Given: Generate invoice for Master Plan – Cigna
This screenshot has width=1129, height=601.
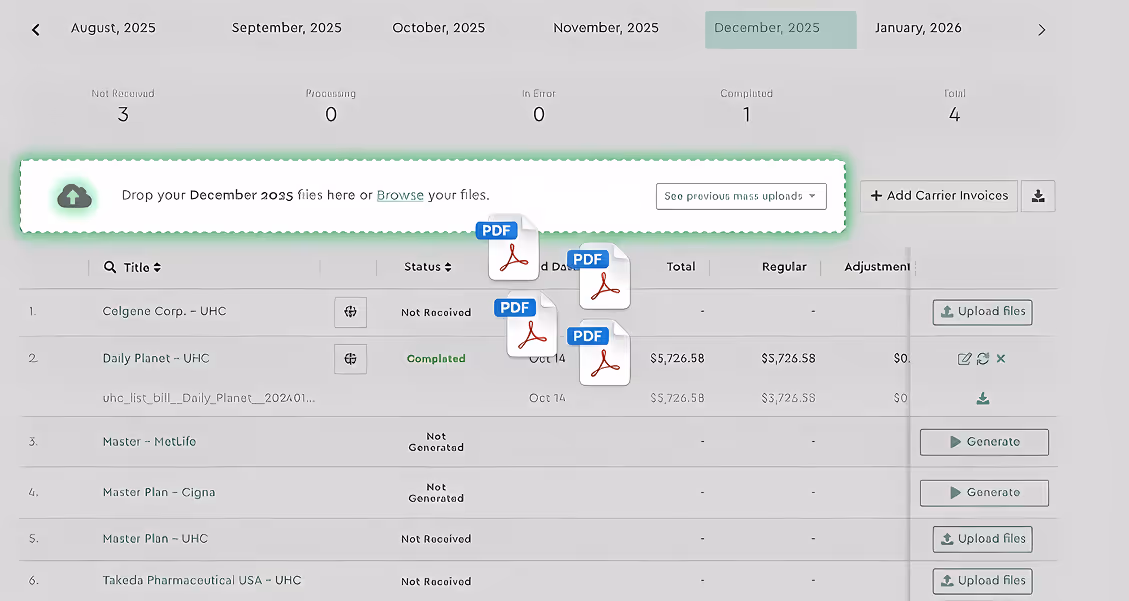Looking at the screenshot, I should tap(984, 493).
